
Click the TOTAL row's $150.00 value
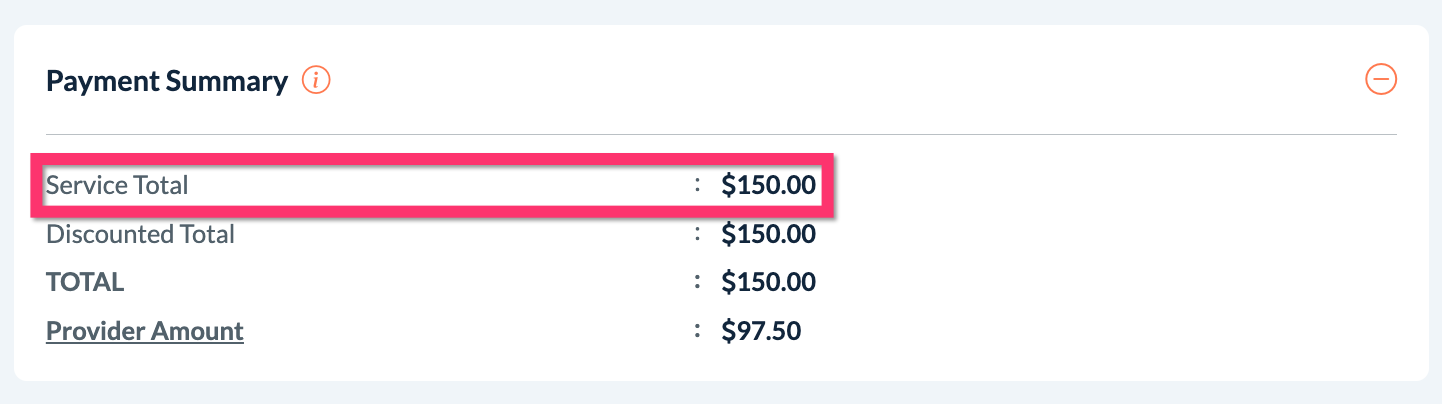768,282
